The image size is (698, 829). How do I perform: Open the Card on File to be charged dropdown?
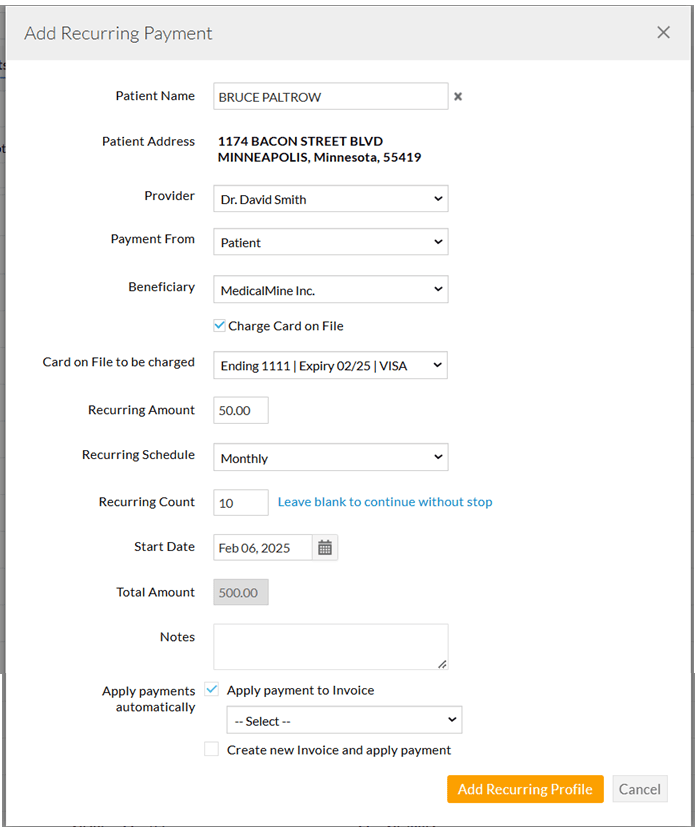click(x=330, y=365)
